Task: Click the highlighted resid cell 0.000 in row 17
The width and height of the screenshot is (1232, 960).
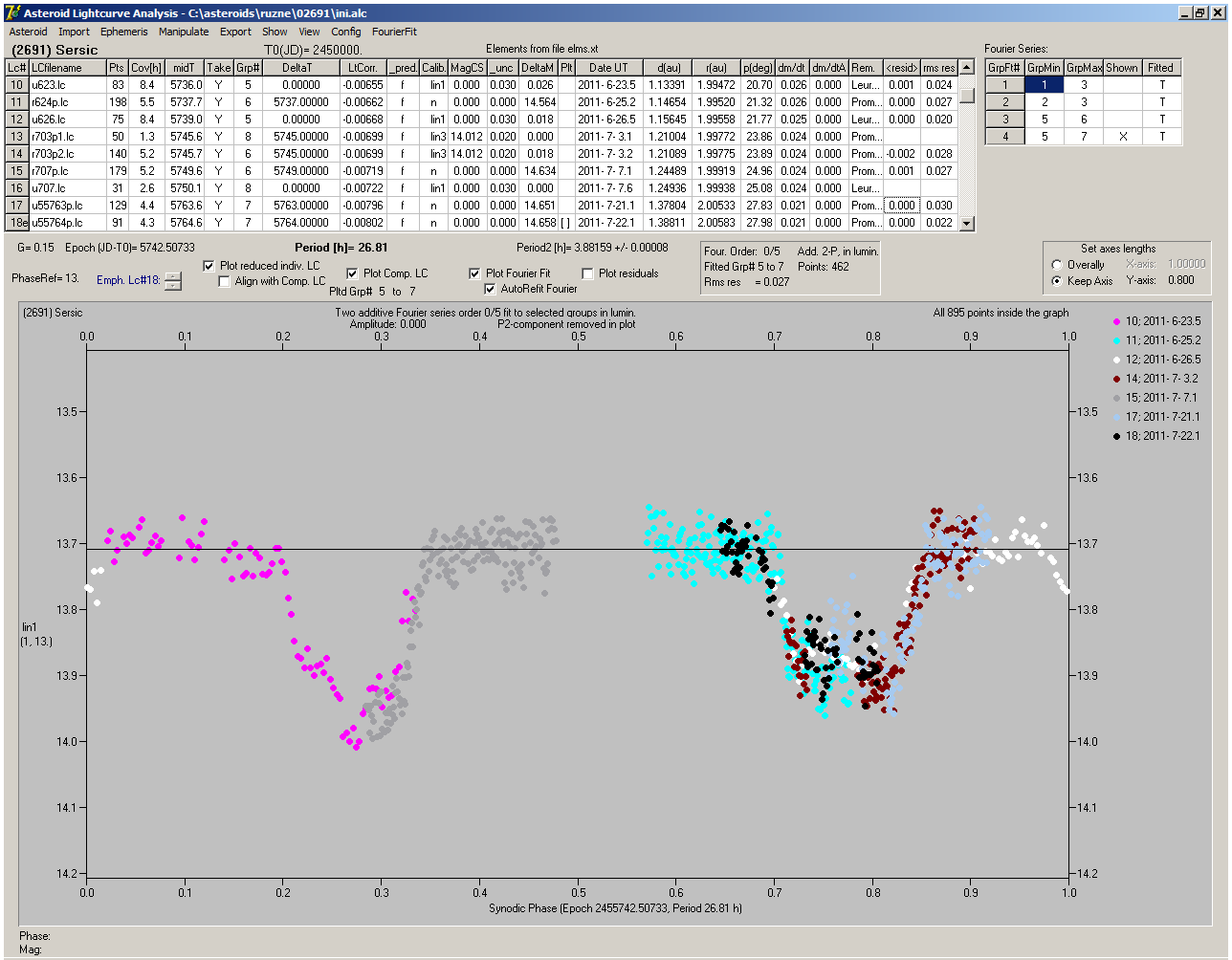Action: 901,206
